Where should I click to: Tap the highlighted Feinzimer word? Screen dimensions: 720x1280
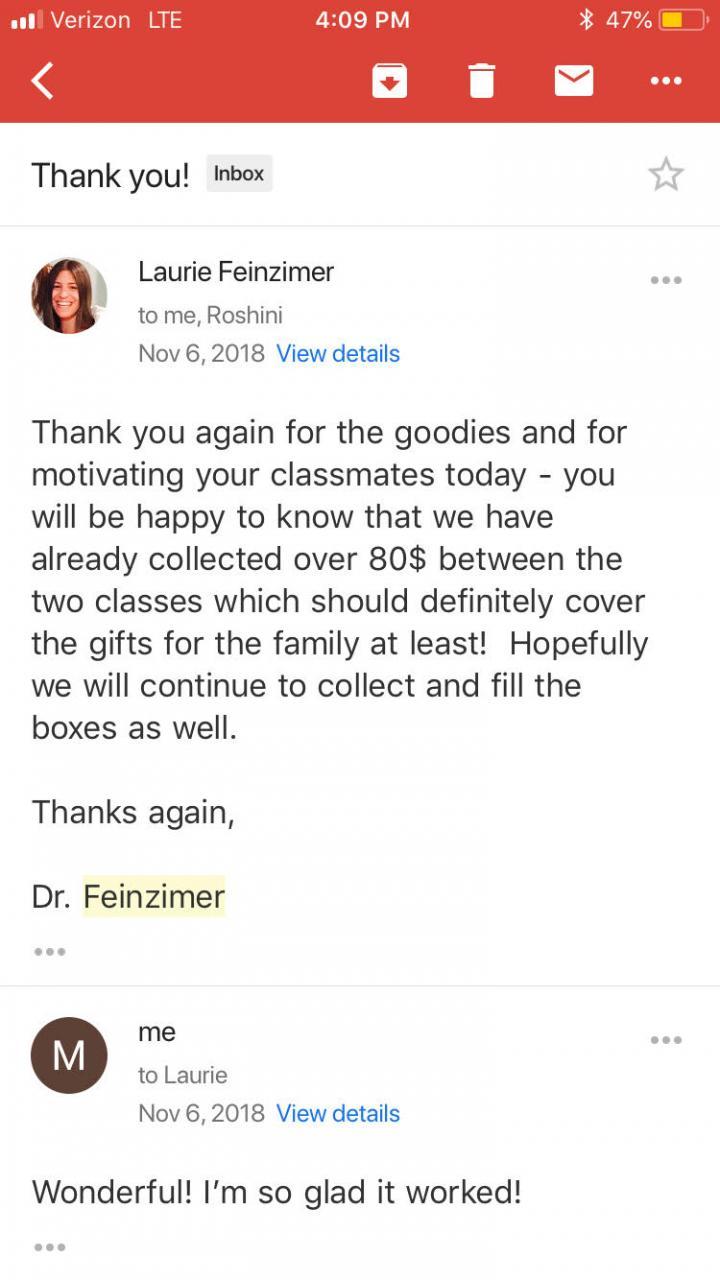[154, 896]
